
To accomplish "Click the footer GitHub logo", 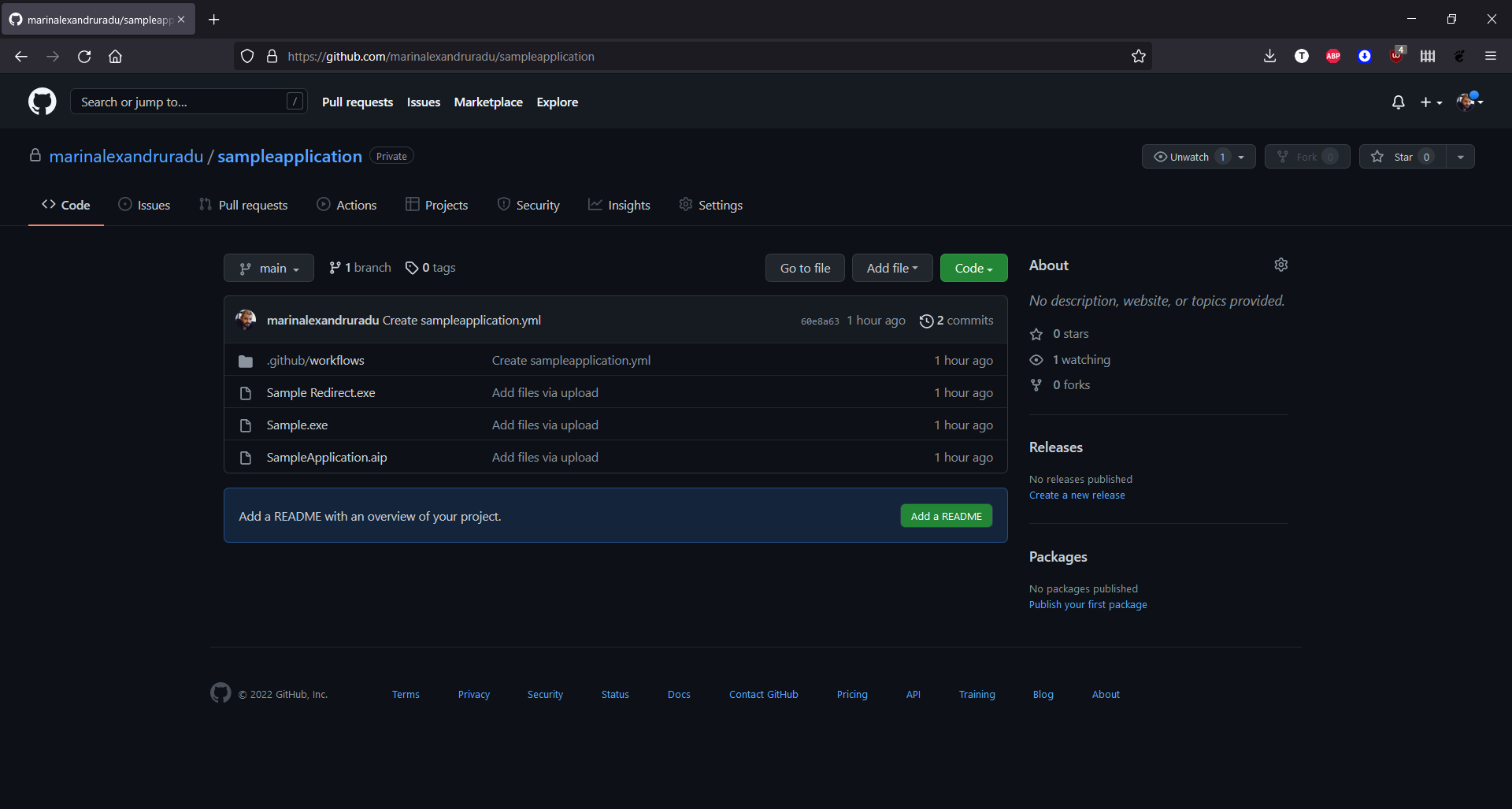I will click(x=220, y=692).
